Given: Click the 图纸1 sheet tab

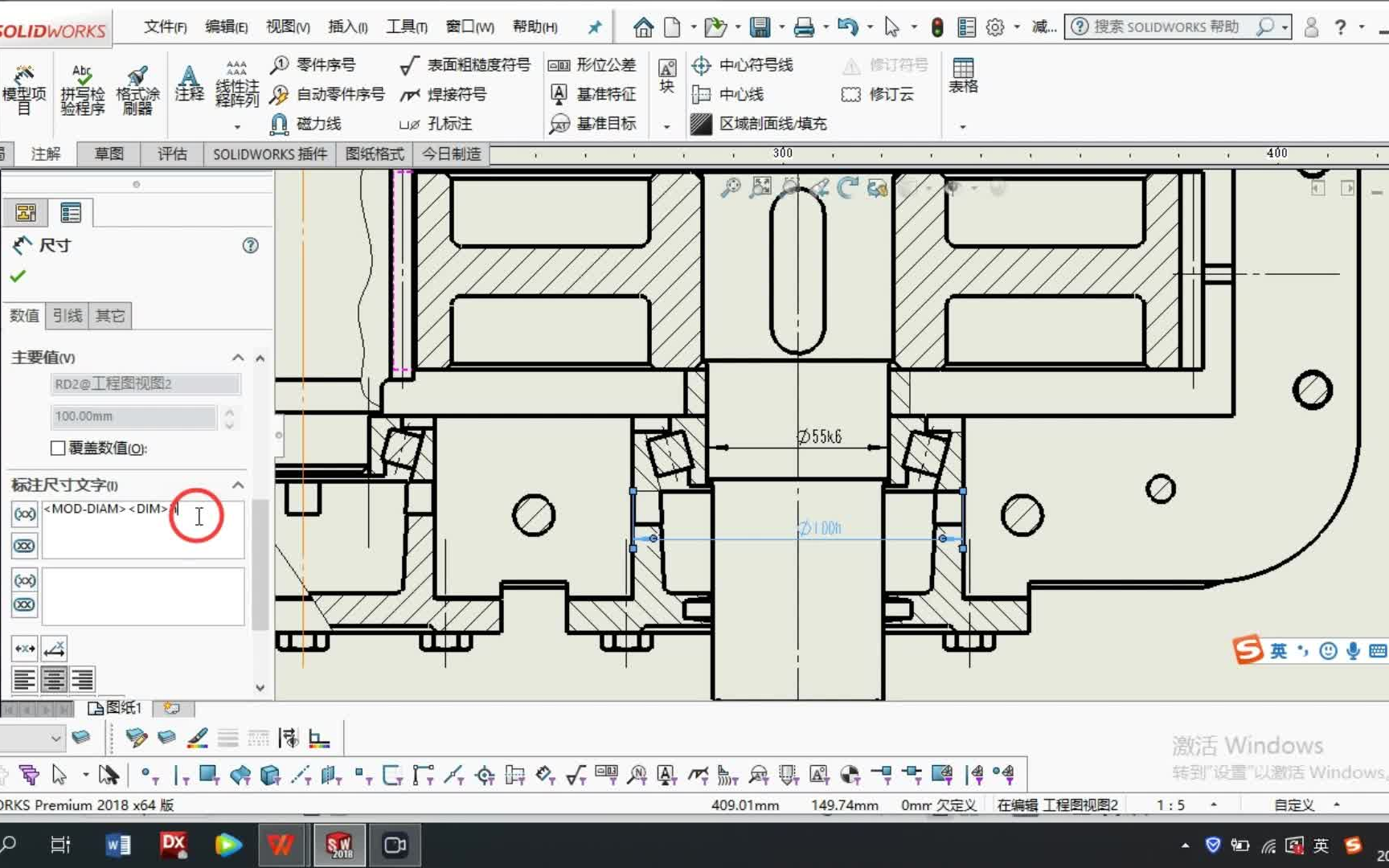Looking at the screenshot, I should coord(116,707).
